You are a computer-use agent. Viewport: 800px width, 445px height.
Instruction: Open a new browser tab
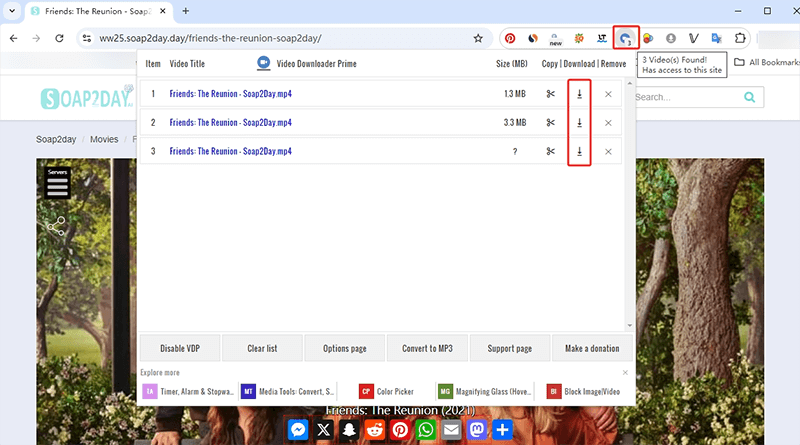[x=186, y=11]
